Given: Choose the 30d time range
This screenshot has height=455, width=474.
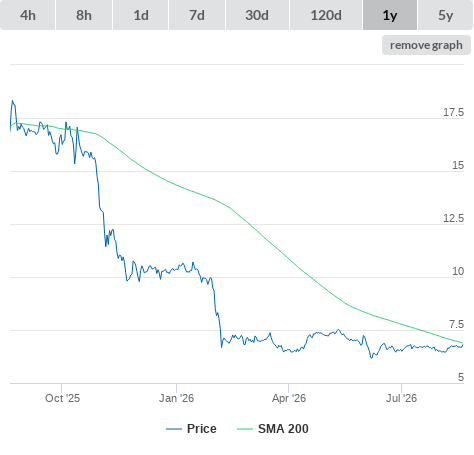Looking at the screenshot, I should (257, 15).
